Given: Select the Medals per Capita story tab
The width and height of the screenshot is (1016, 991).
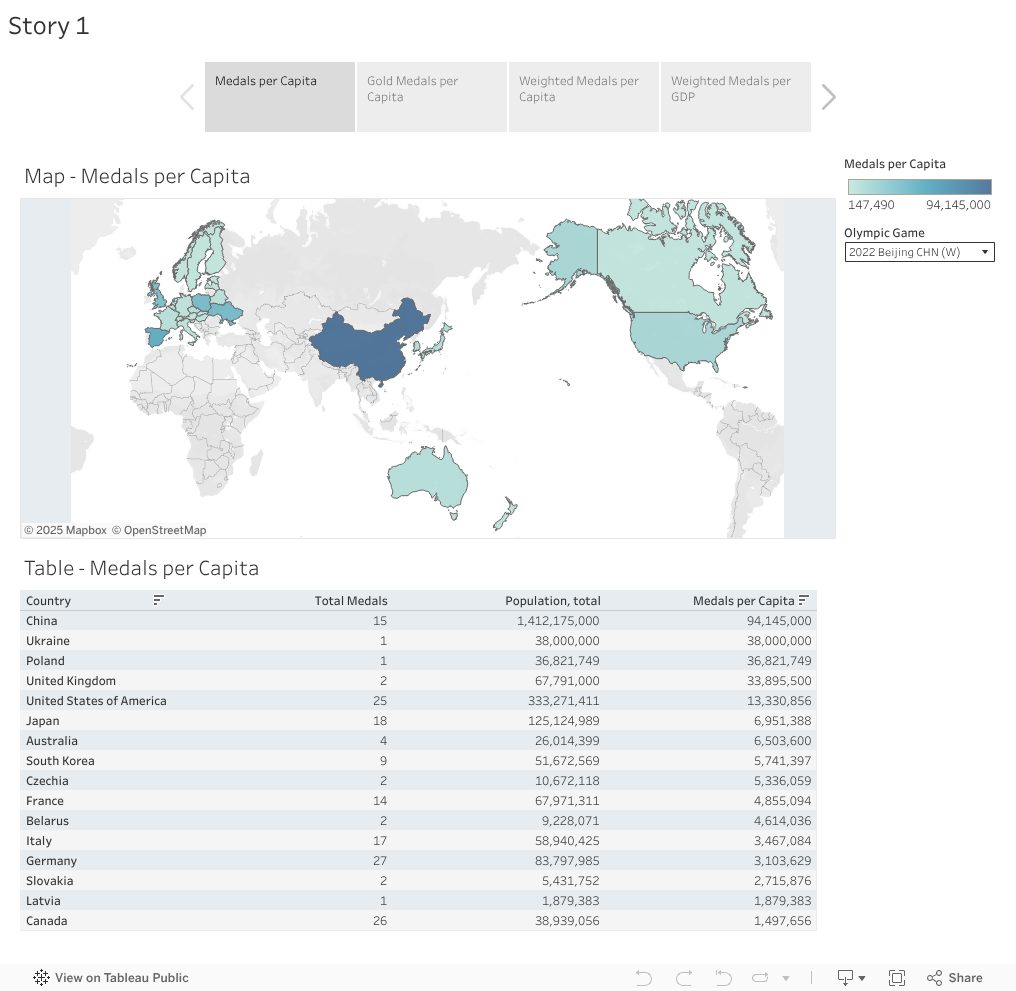Looking at the screenshot, I should tap(280, 97).
